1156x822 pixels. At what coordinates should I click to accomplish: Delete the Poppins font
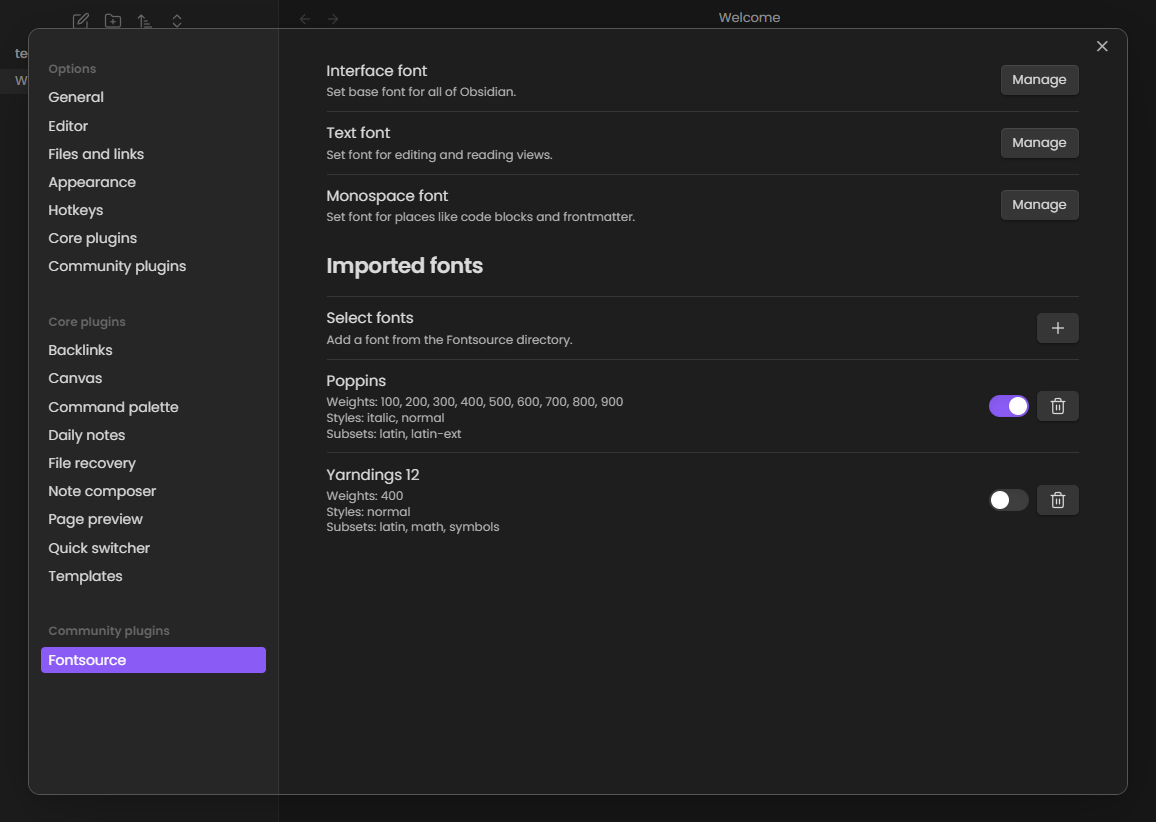click(1057, 406)
